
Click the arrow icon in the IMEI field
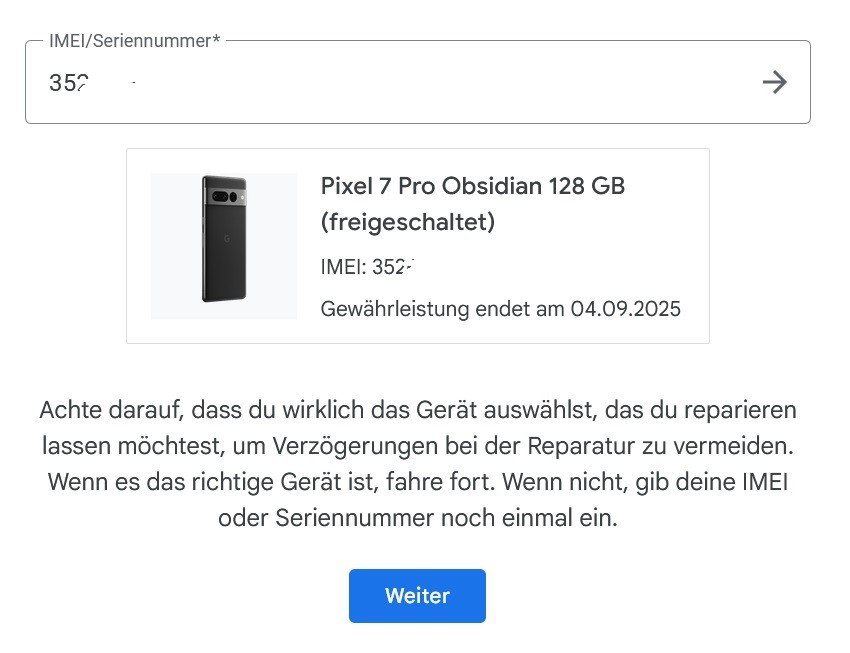click(x=774, y=82)
